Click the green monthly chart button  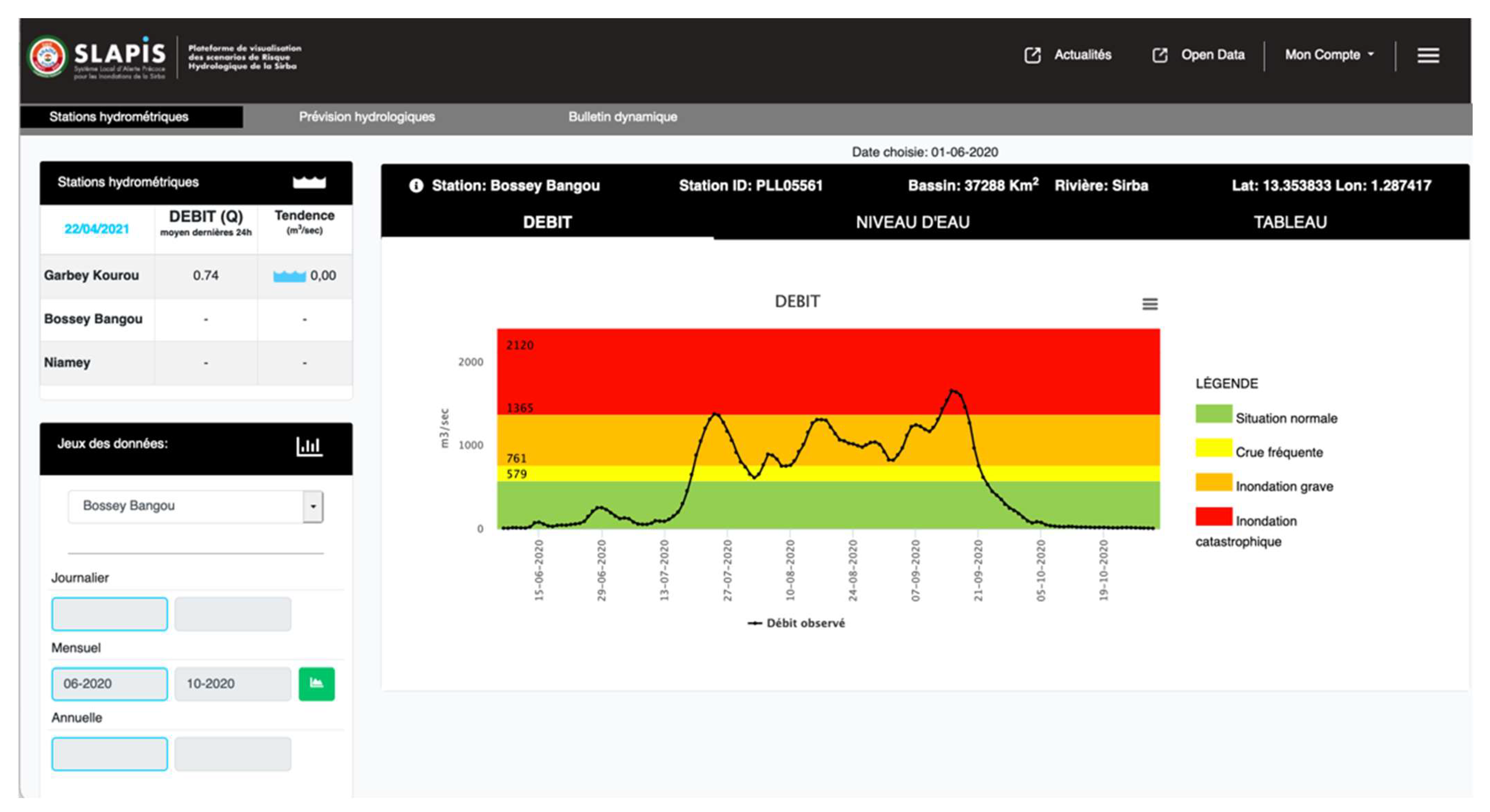[316, 683]
